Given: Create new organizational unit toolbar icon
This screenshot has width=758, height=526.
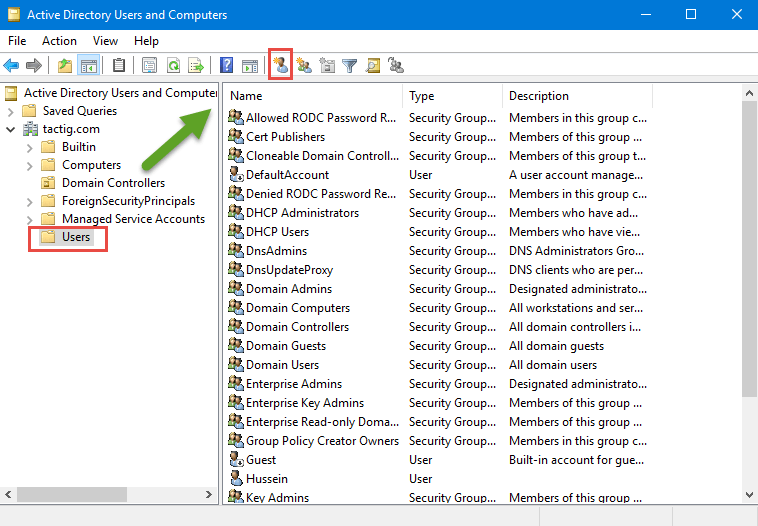Looking at the screenshot, I should pyautogui.click(x=327, y=65).
